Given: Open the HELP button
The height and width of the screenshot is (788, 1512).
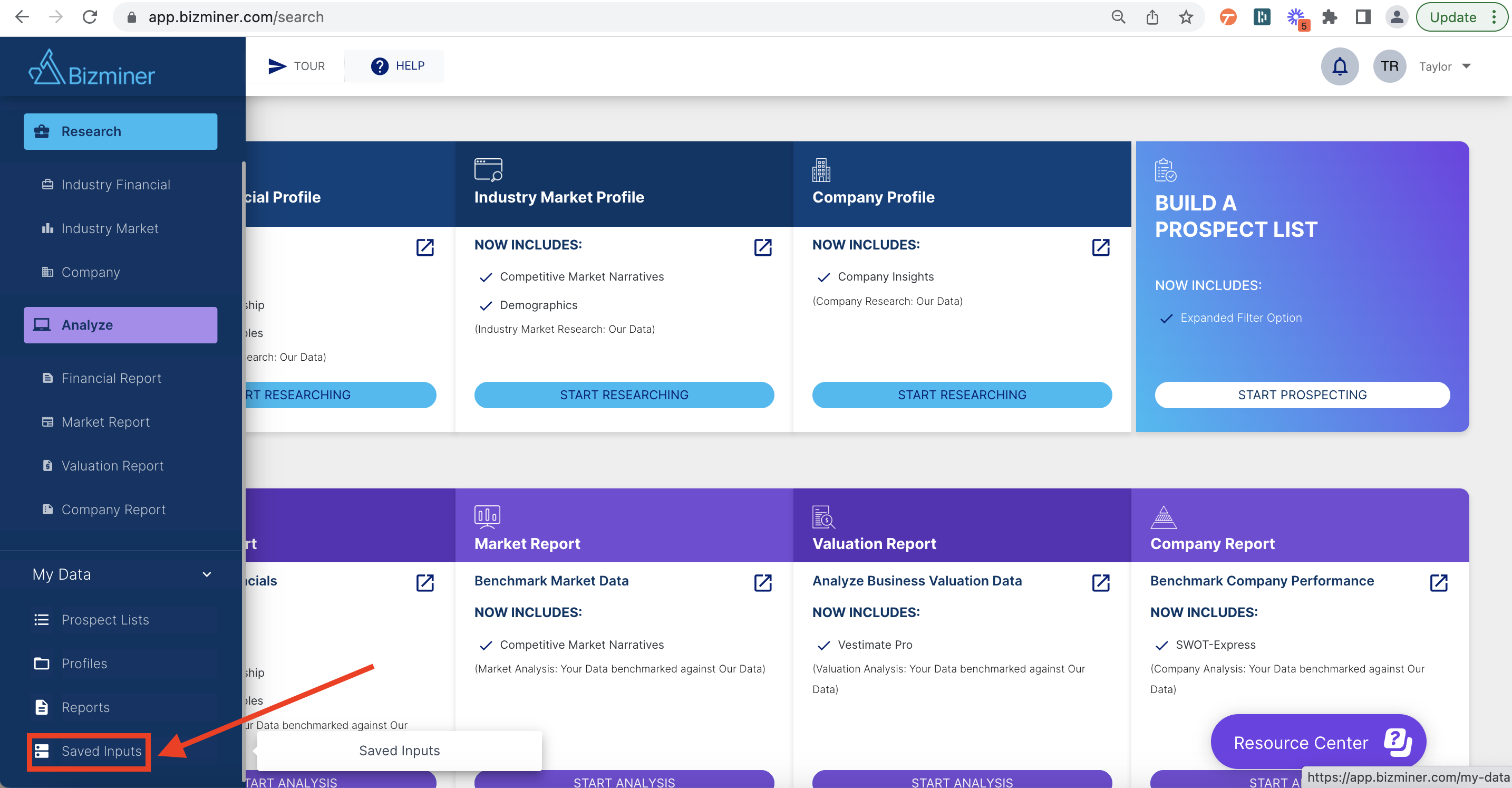Looking at the screenshot, I should [397, 66].
